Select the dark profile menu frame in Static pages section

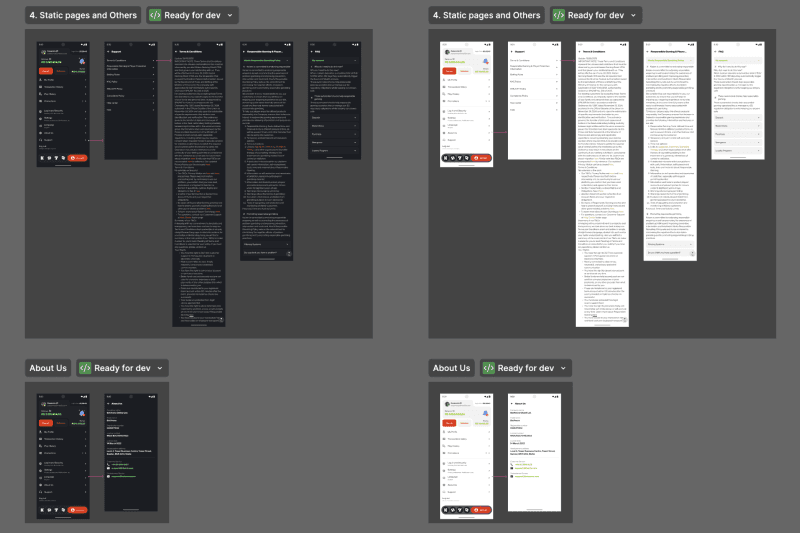pyautogui.click(x=63, y=105)
